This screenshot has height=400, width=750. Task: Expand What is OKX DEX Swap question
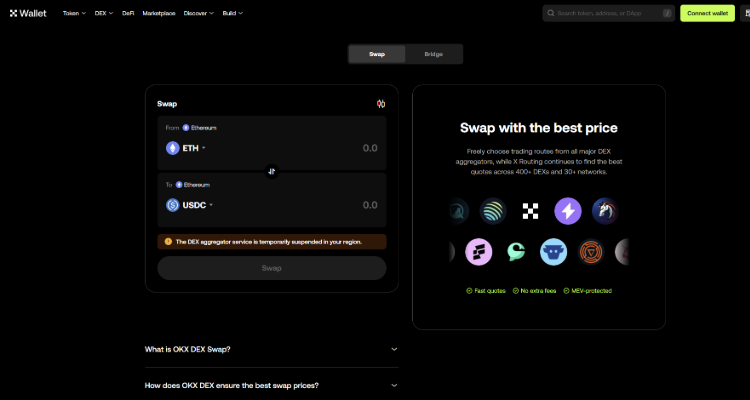coord(271,349)
